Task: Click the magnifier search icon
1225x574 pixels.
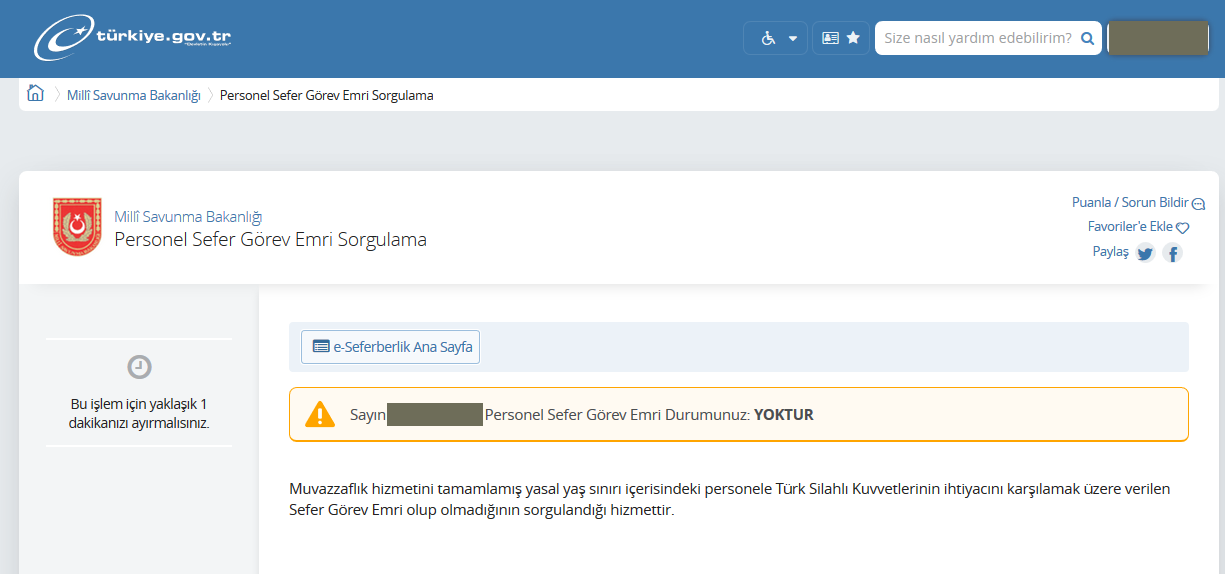Action: (1087, 38)
